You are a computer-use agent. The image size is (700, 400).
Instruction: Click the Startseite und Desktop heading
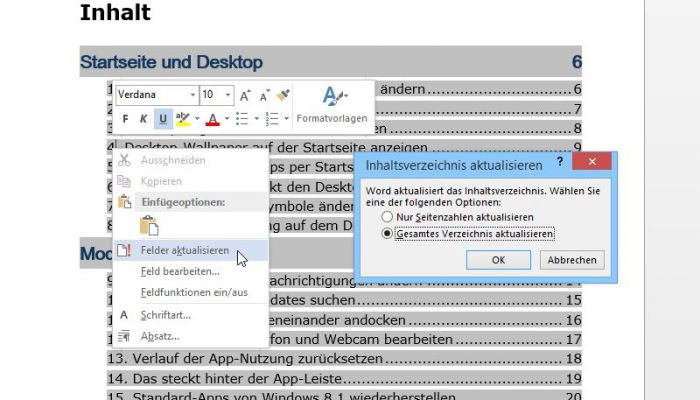(x=171, y=62)
